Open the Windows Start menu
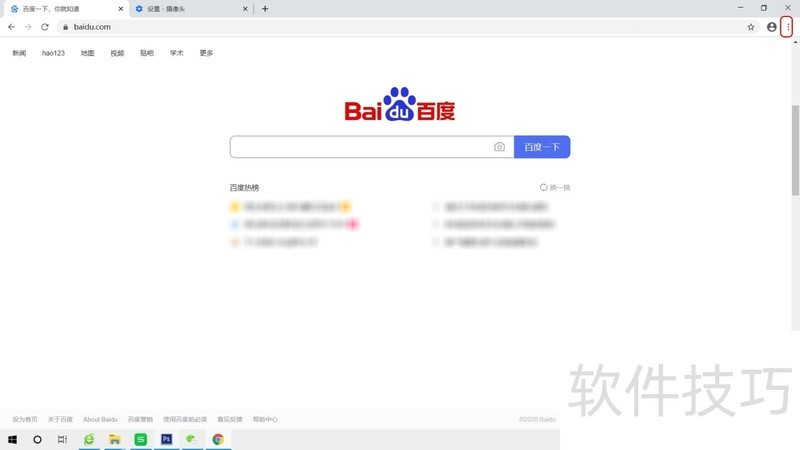Viewport: 800px width, 450px height. [x=12, y=439]
